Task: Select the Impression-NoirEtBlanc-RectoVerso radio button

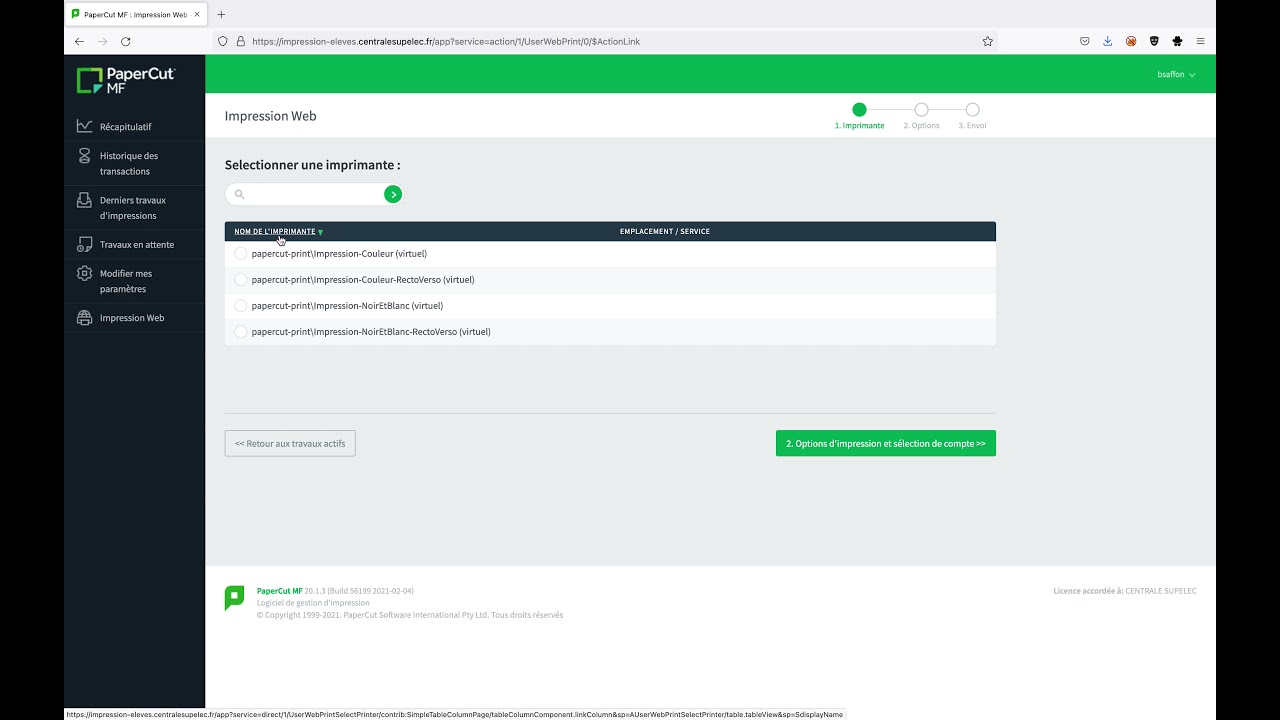Action: [240, 332]
